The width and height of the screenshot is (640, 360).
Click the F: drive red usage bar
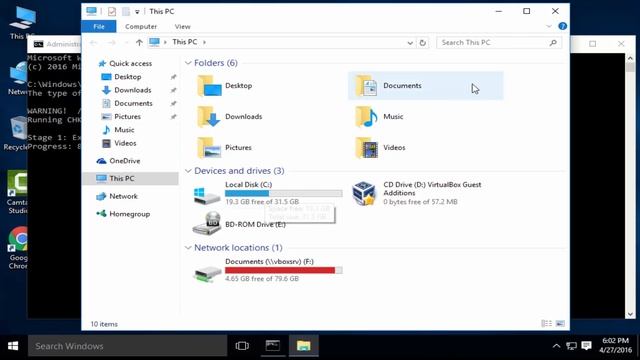click(284, 270)
